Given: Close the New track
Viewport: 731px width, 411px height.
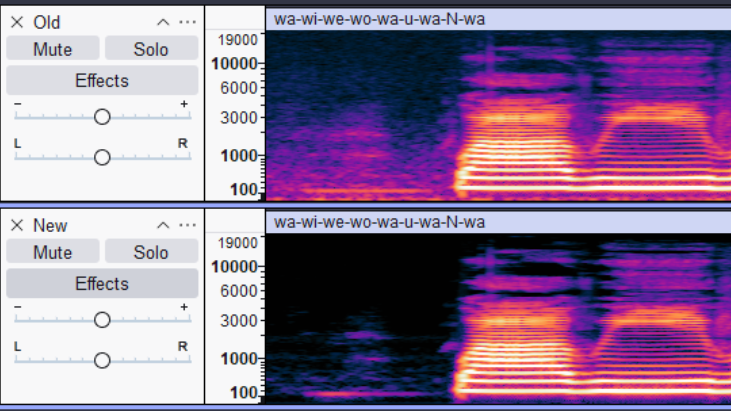Looking at the screenshot, I should click(17, 225).
